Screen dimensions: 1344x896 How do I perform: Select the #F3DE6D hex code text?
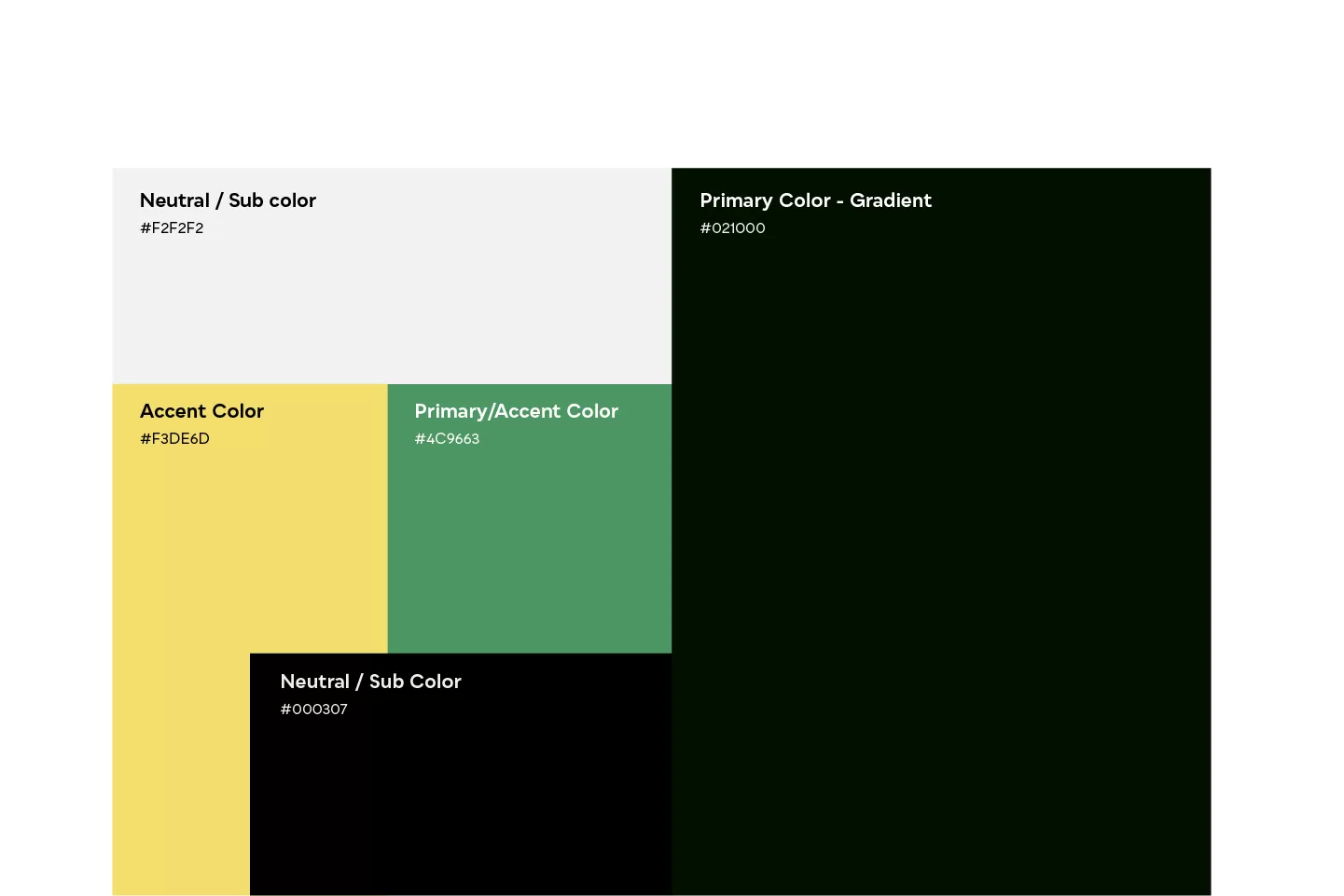(x=174, y=439)
